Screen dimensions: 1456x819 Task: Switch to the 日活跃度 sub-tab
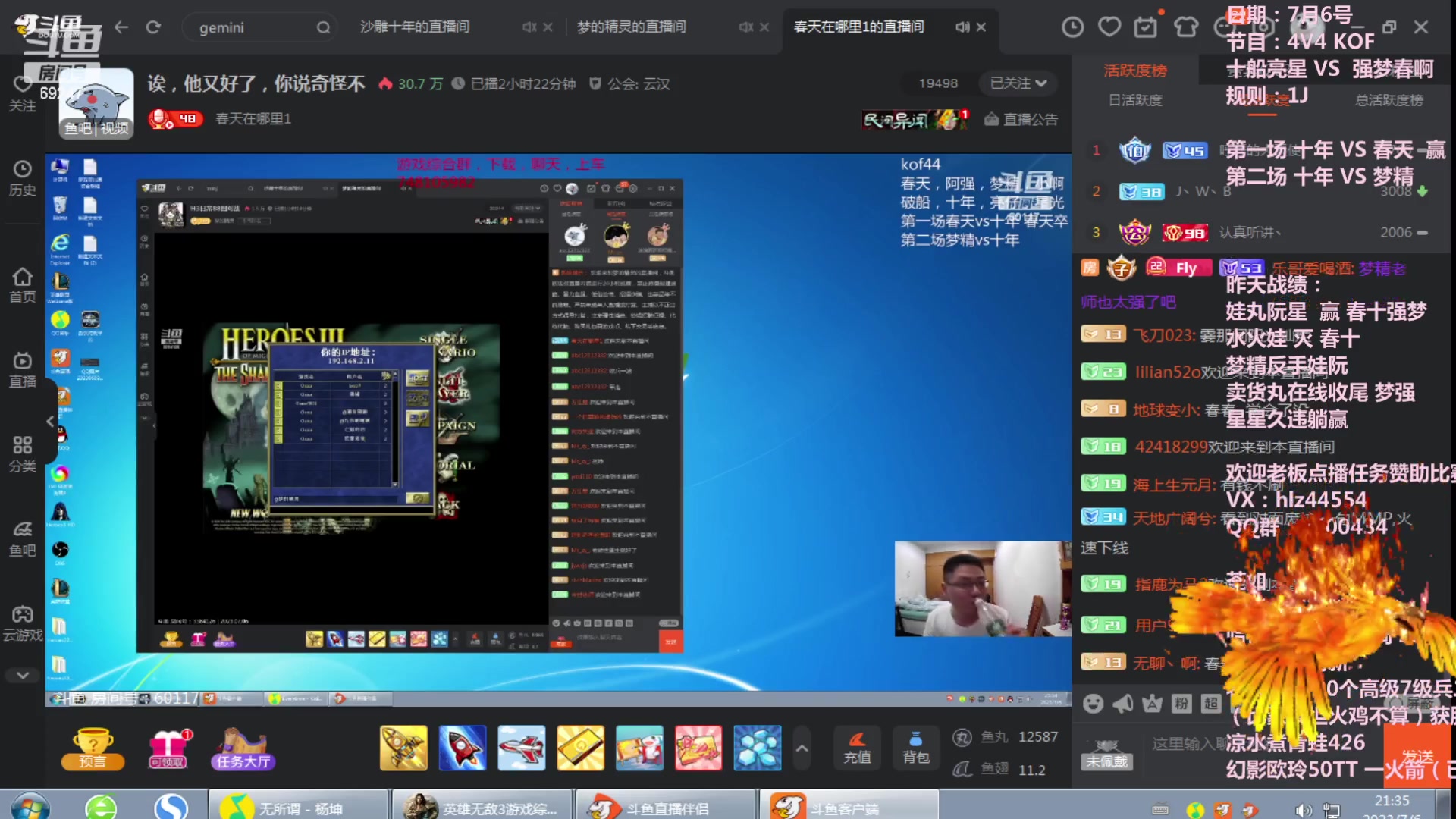point(1135,99)
